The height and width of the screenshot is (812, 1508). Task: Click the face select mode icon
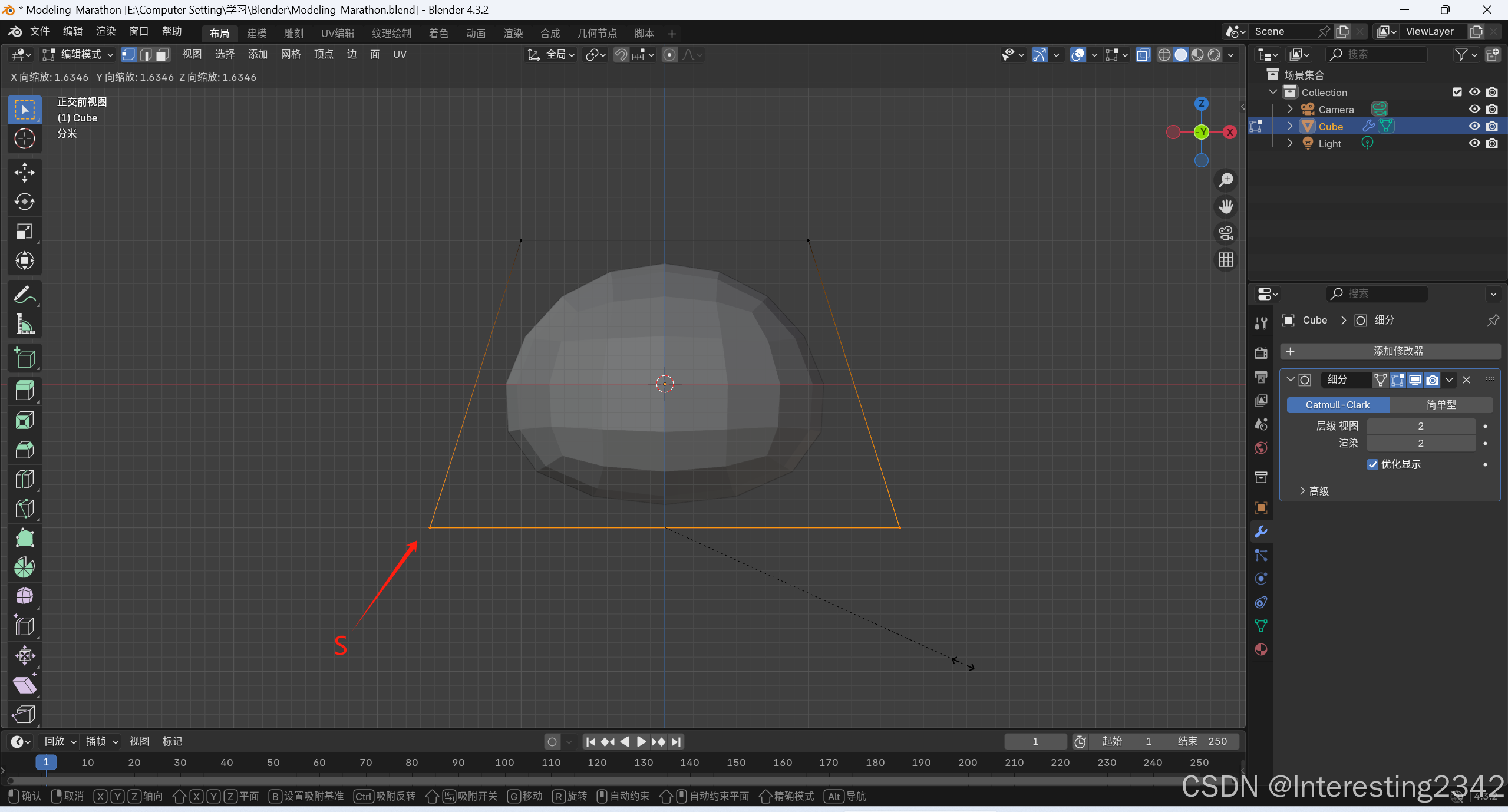(163, 55)
